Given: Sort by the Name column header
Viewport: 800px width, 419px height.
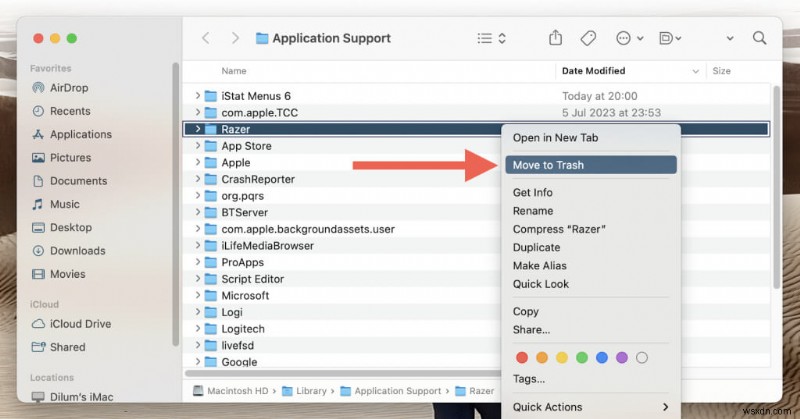Looking at the screenshot, I should (234, 71).
